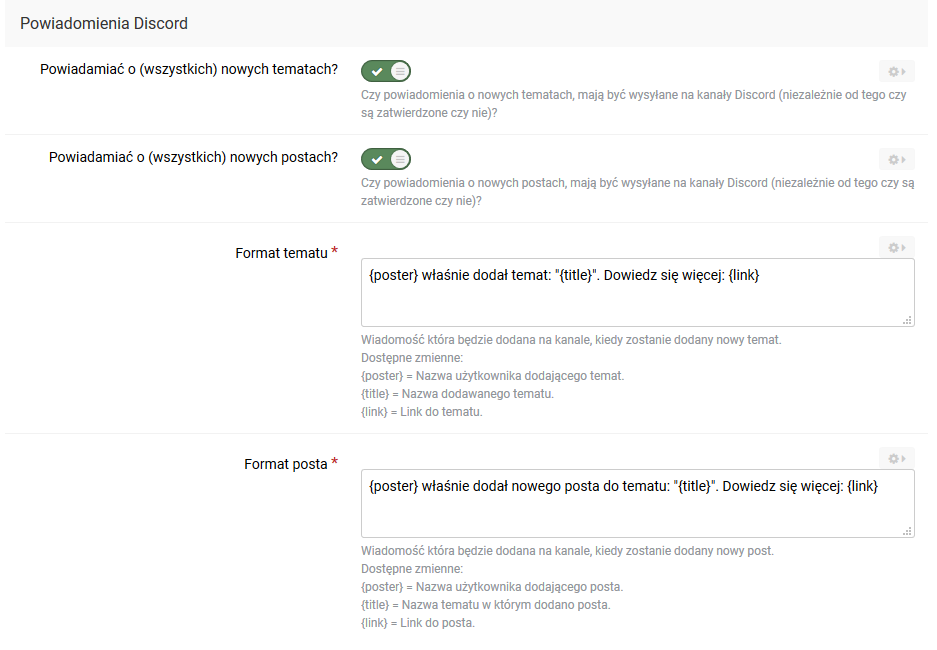Click the "Powiadamiać o (wszystkich) nowych postach?" label

pyautogui.click(x=193, y=158)
